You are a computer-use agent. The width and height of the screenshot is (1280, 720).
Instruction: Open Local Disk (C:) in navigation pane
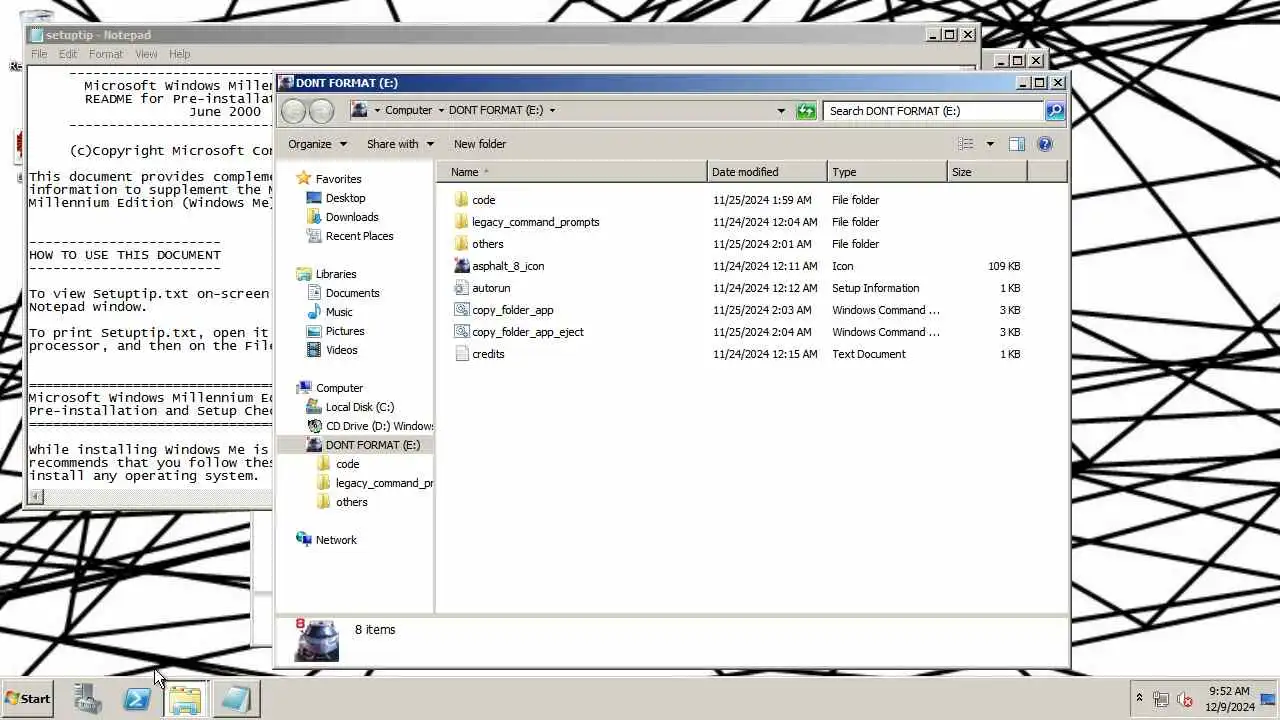(x=359, y=407)
